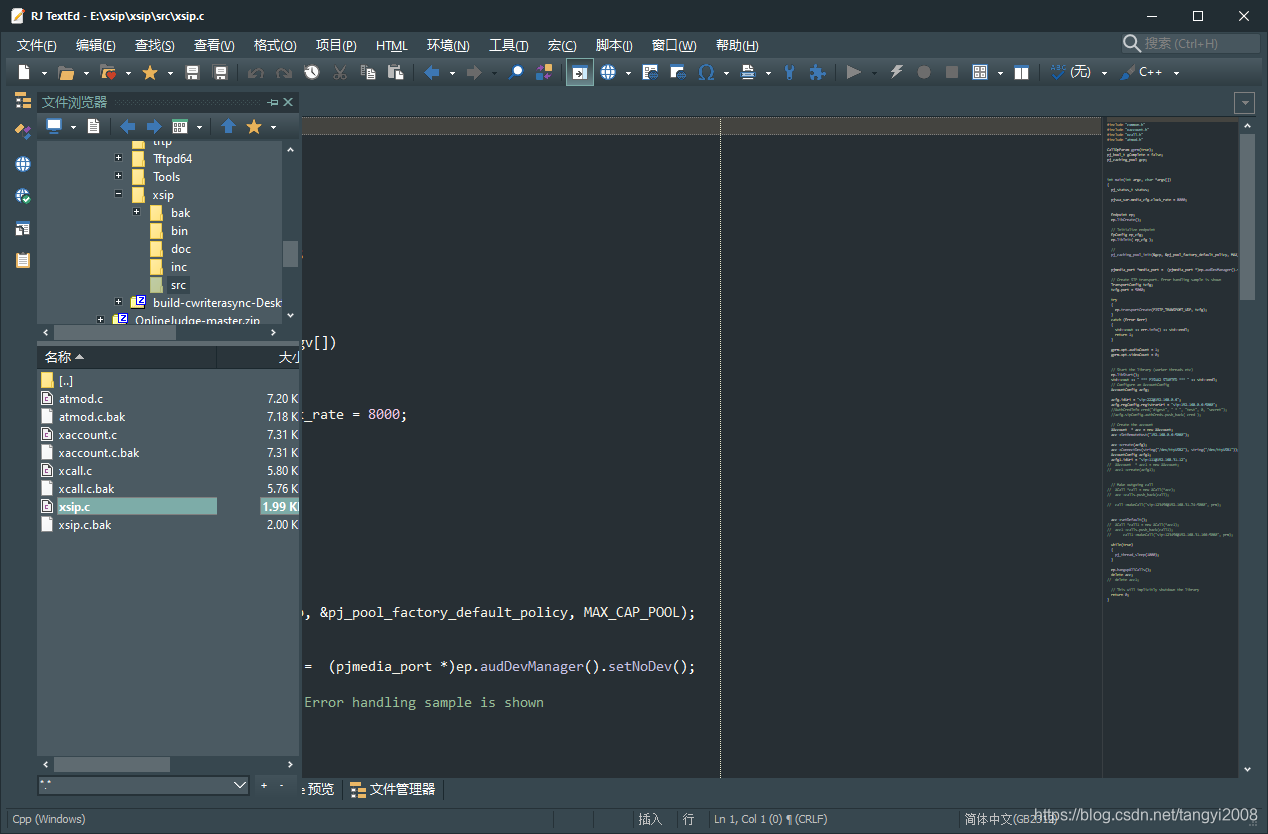Image resolution: width=1268 pixels, height=834 pixels.
Task: Click the paste clipboard icon
Action: point(396,72)
